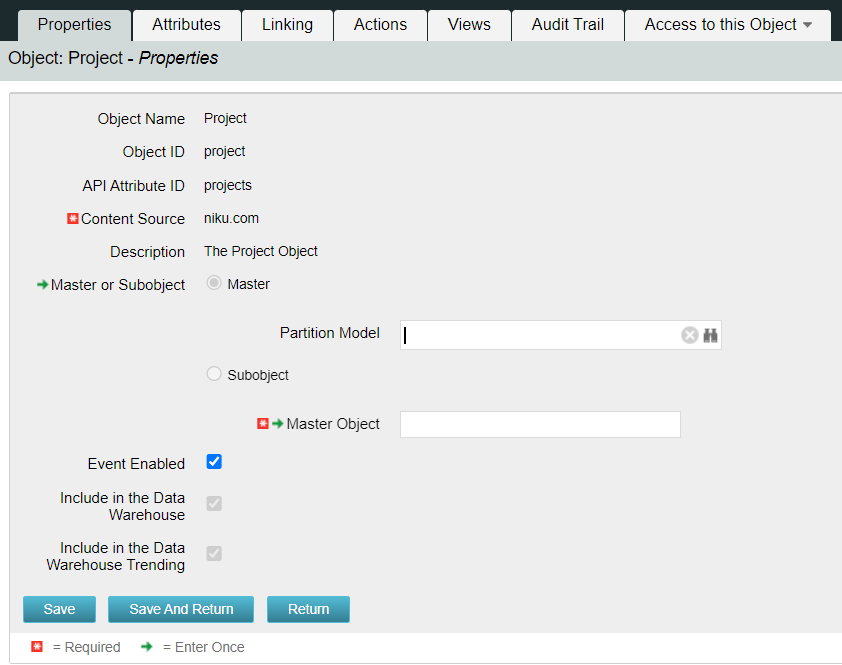Clear Partition Model with the X icon
This screenshot has width=842, height=665.
[689, 335]
